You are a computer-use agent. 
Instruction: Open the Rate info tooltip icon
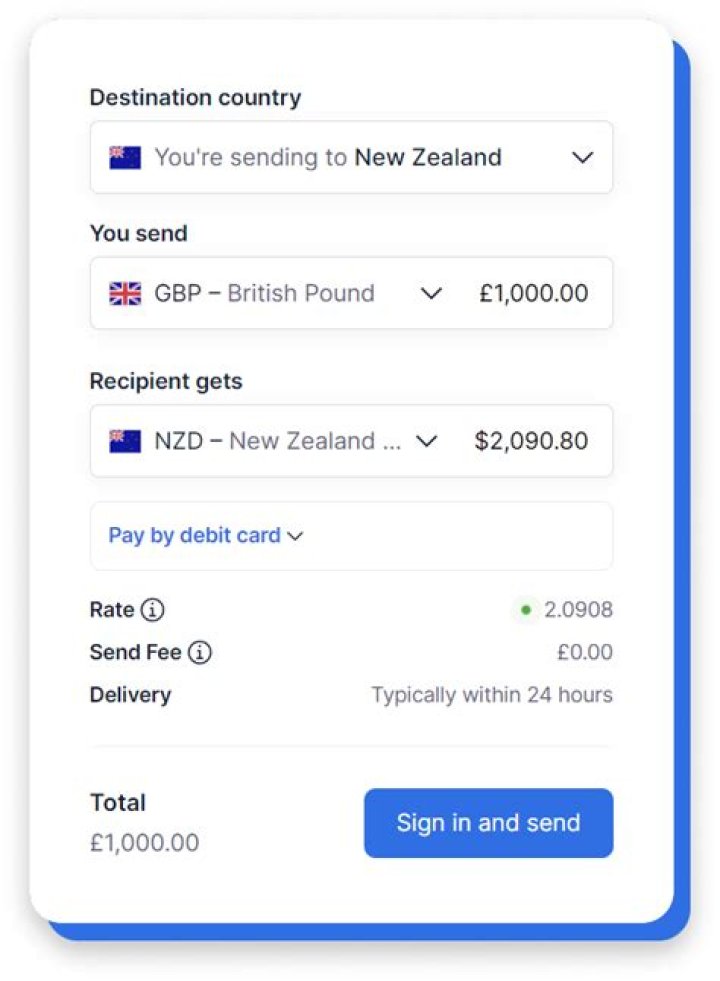152,610
